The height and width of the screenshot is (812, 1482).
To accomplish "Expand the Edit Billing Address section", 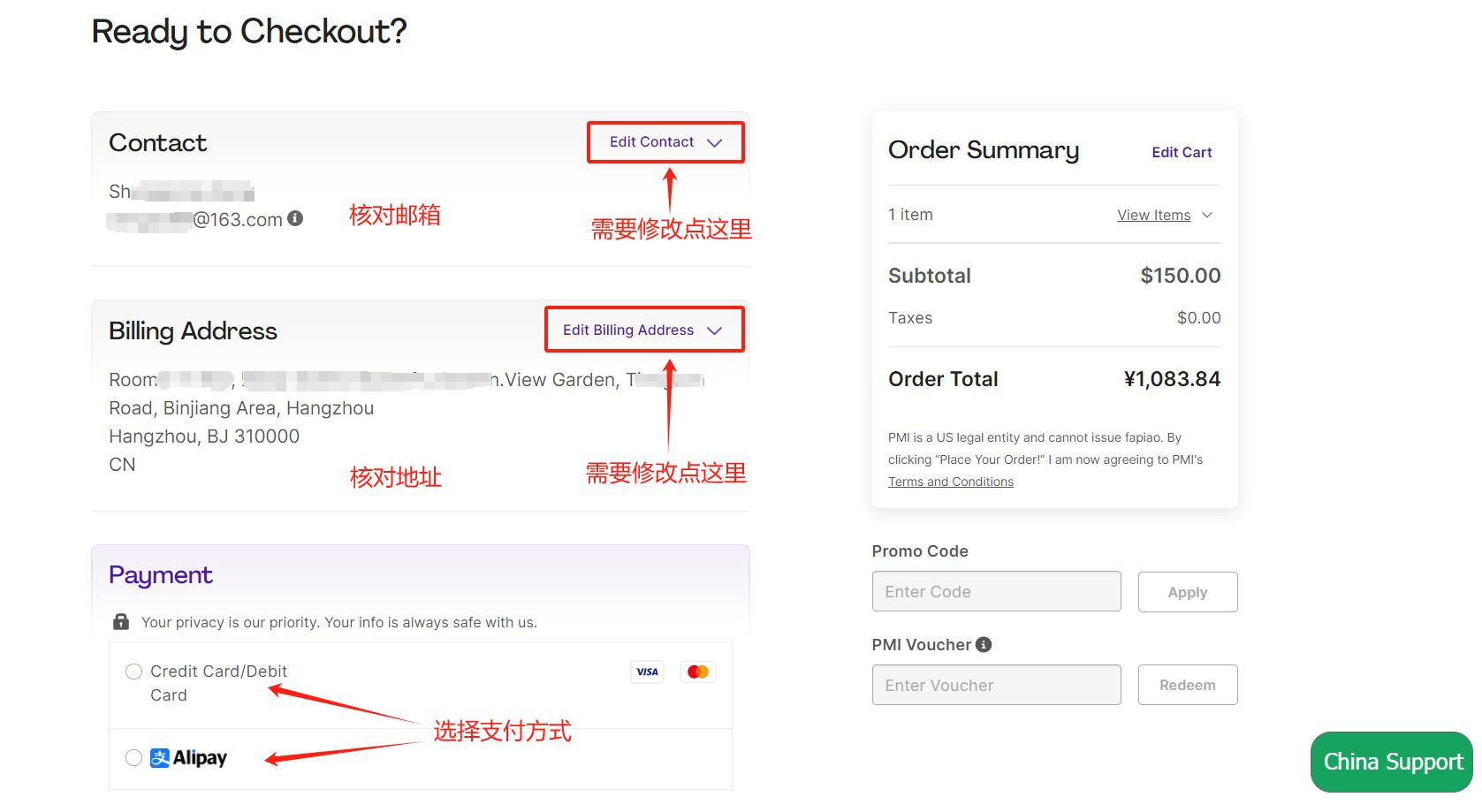I will pyautogui.click(x=642, y=330).
